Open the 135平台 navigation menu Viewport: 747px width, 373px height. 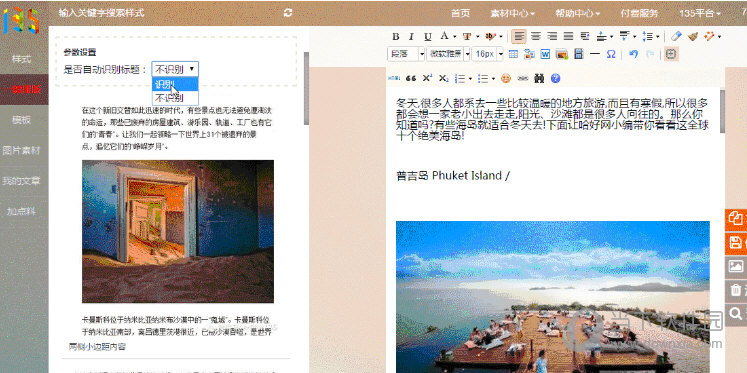700,13
